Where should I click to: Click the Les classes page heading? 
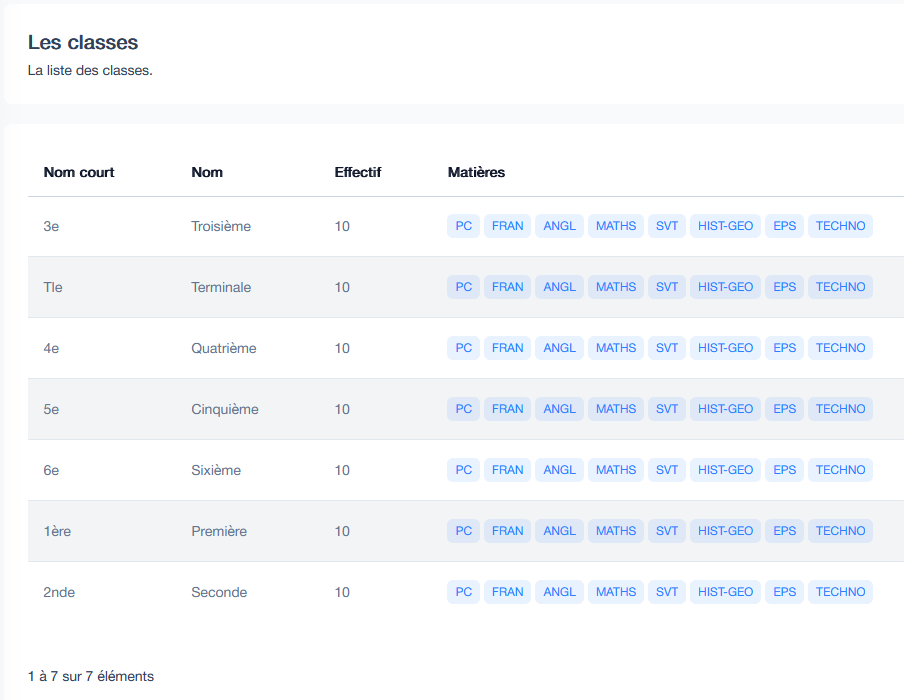(84, 43)
